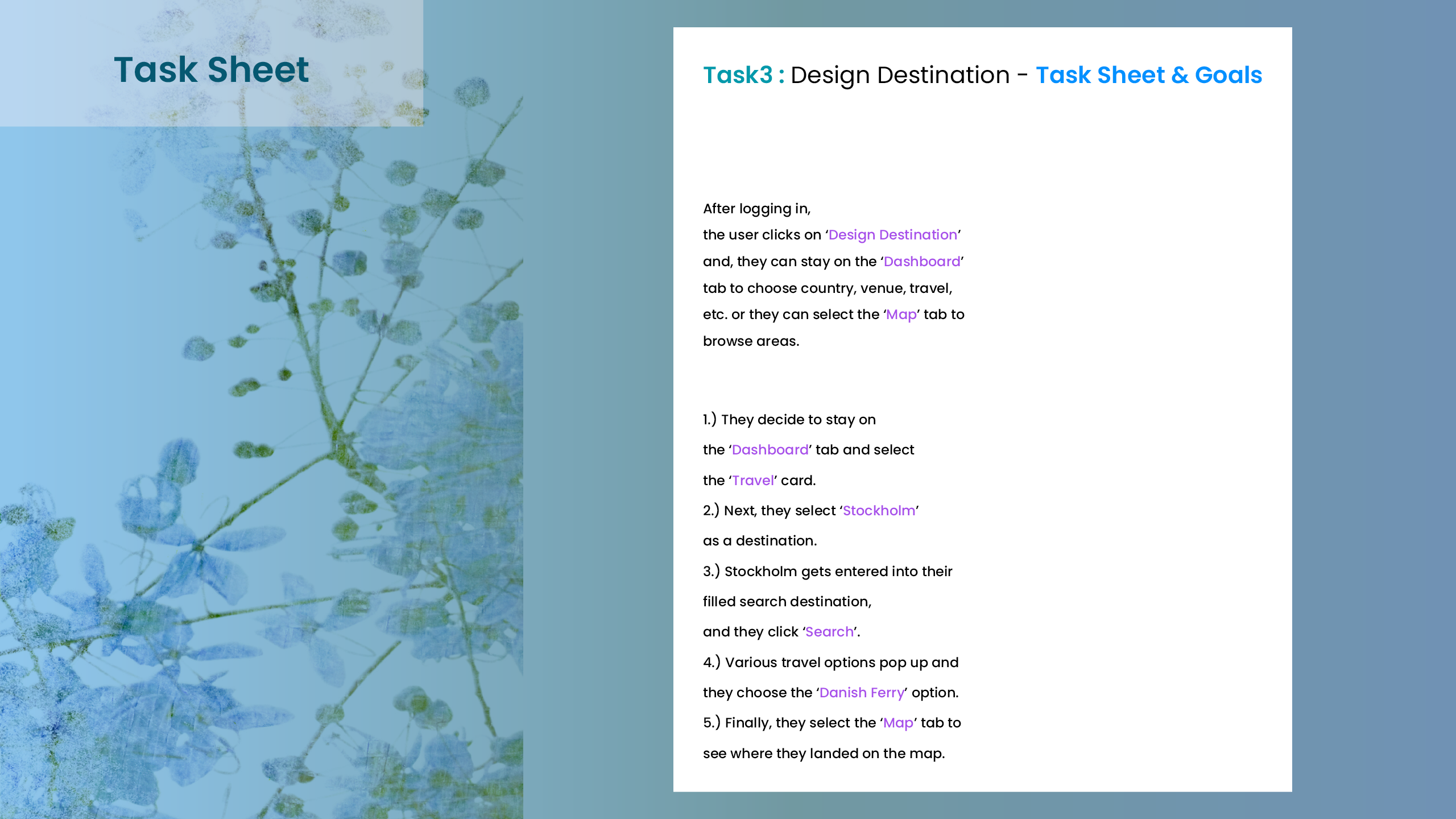1456x819 pixels.
Task: Click the purple 'Dashboard' link in the intro paragraph
Action: [922, 262]
